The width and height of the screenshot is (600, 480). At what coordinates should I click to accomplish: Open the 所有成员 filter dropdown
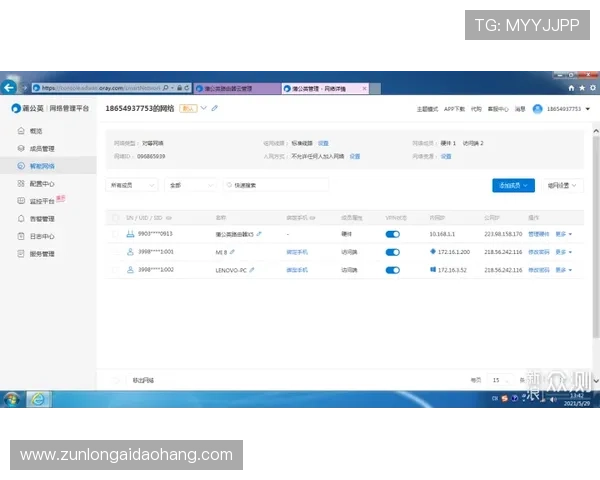click(132, 185)
